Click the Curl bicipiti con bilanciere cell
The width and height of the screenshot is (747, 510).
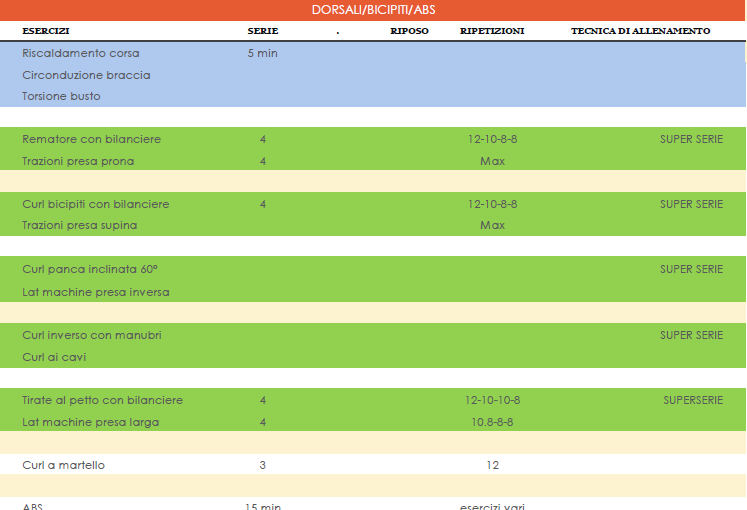(x=96, y=204)
